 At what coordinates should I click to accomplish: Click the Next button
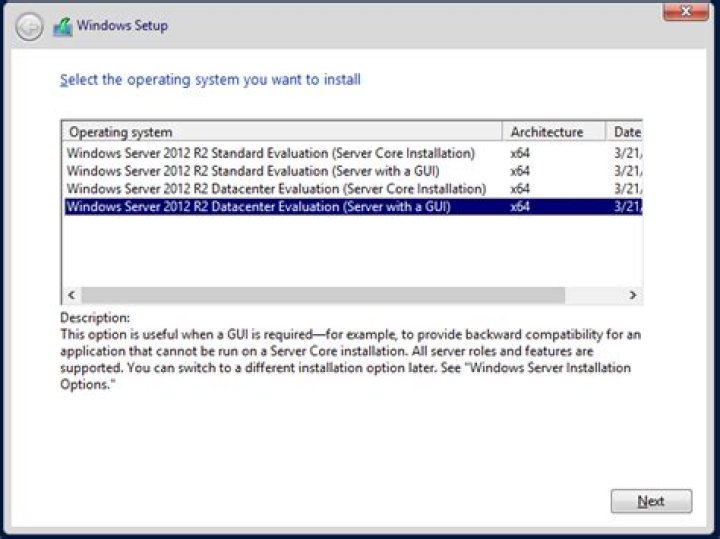pyautogui.click(x=651, y=501)
